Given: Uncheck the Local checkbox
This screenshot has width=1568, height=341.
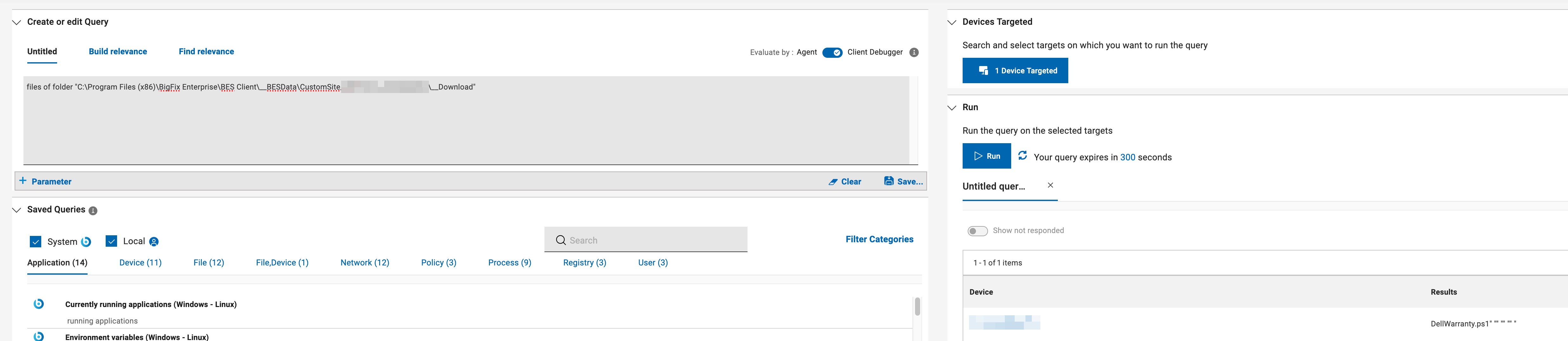Looking at the screenshot, I should click(x=111, y=241).
